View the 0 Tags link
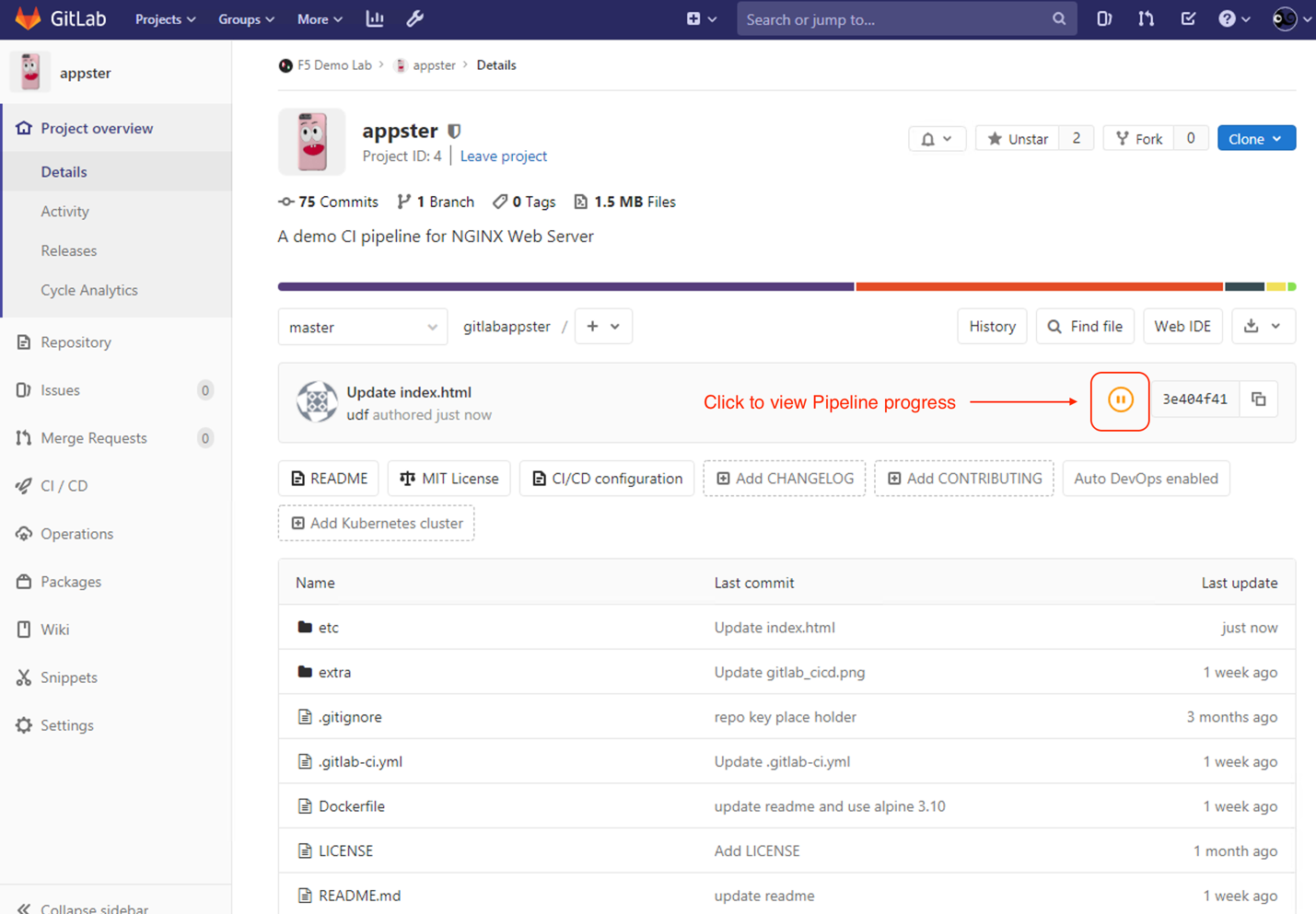Viewport: 1316px width, 914px height. pyautogui.click(x=524, y=202)
